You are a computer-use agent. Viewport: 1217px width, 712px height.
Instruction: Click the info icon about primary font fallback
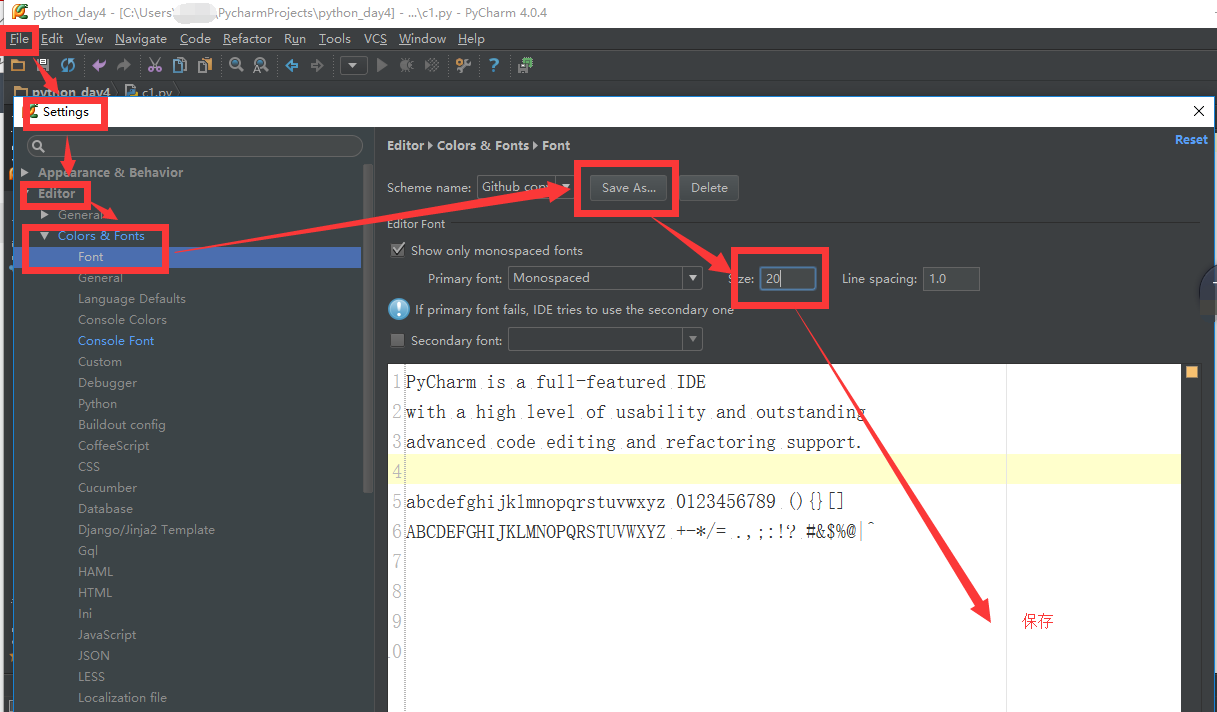[399, 309]
